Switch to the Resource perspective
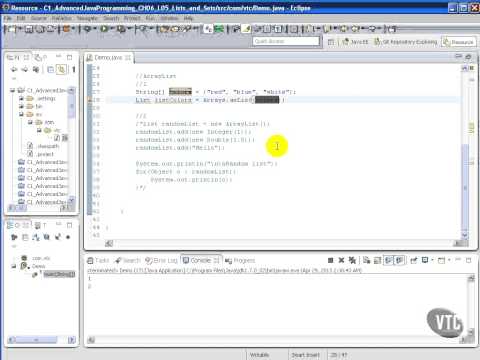This screenshot has width=480, height=360. tap(458, 42)
